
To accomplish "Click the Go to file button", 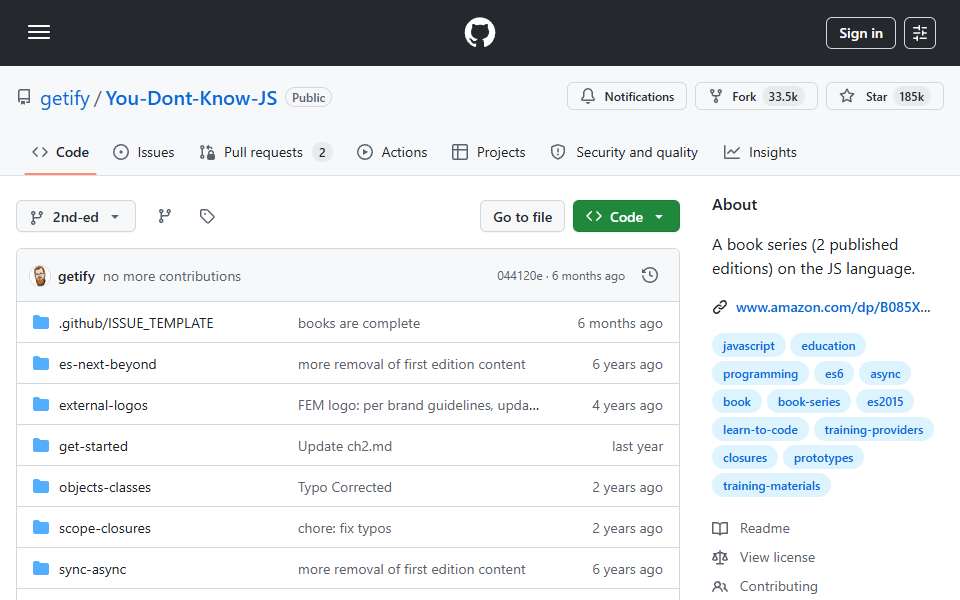I will point(522,217).
